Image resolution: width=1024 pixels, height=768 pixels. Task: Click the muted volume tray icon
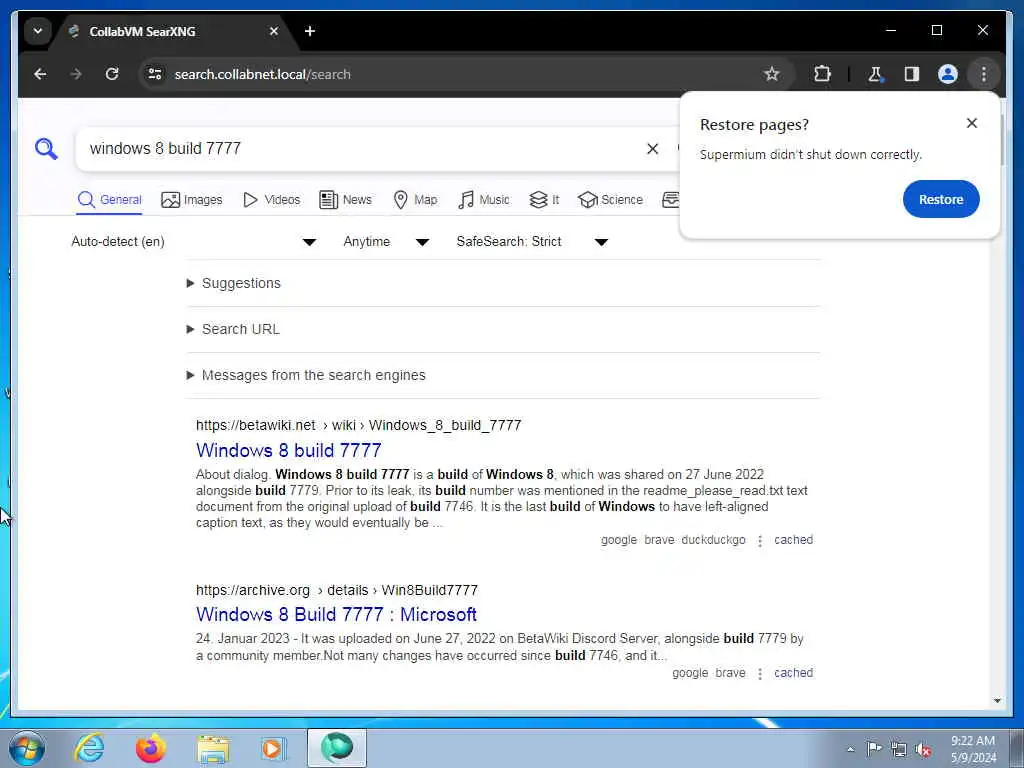pyautogui.click(x=923, y=749)
